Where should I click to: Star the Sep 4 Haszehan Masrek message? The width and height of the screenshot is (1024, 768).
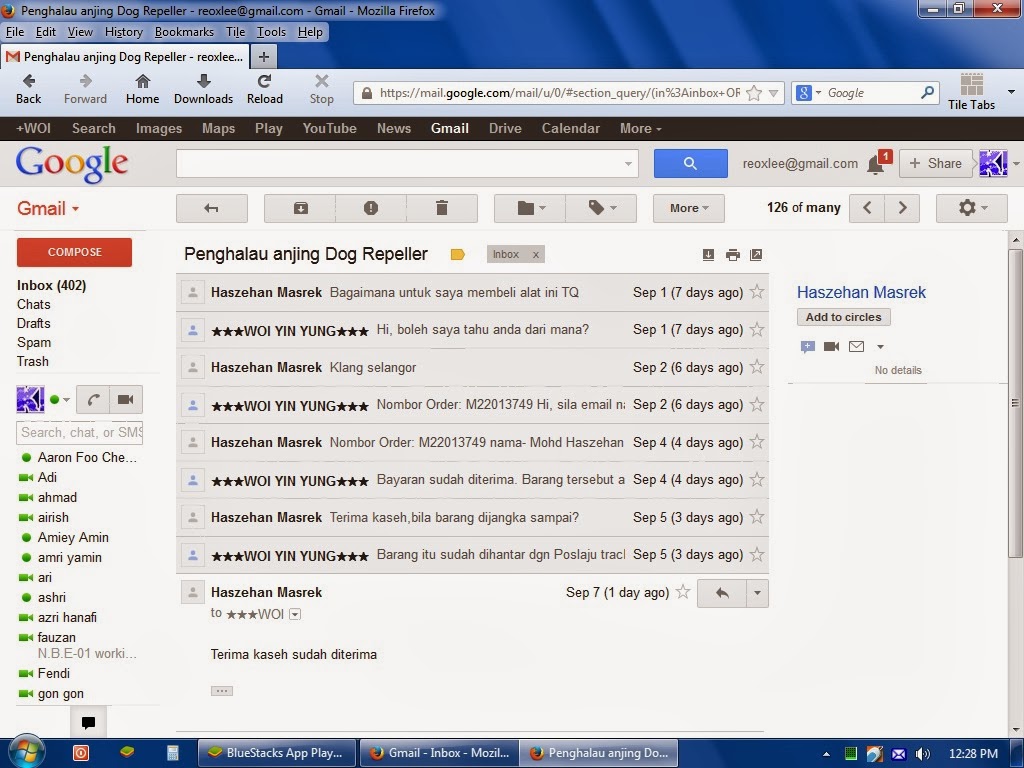coord(757,442)
